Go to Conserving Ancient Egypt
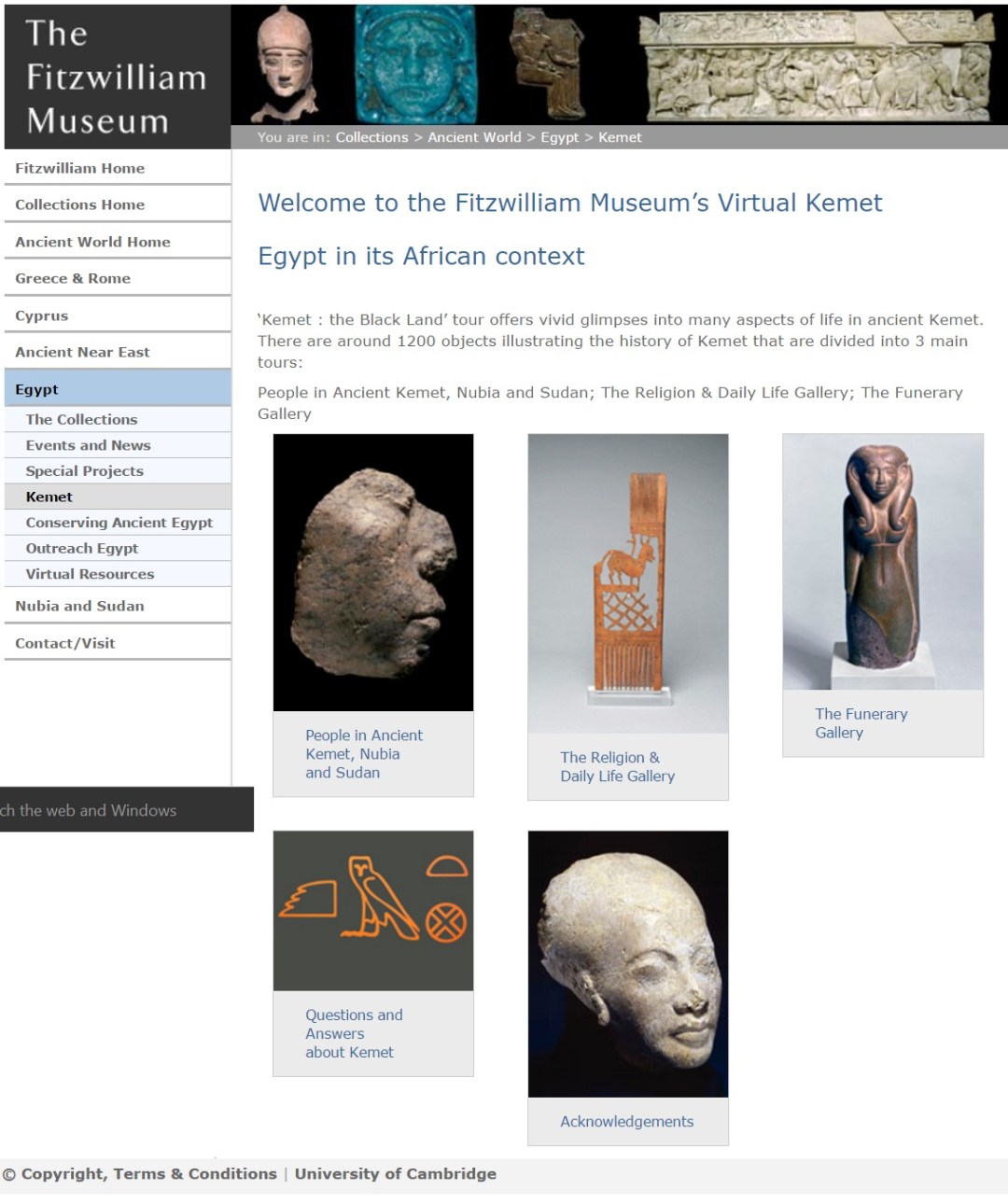The width and height of the screenshot is (1008, 1204). click(119, 523)
